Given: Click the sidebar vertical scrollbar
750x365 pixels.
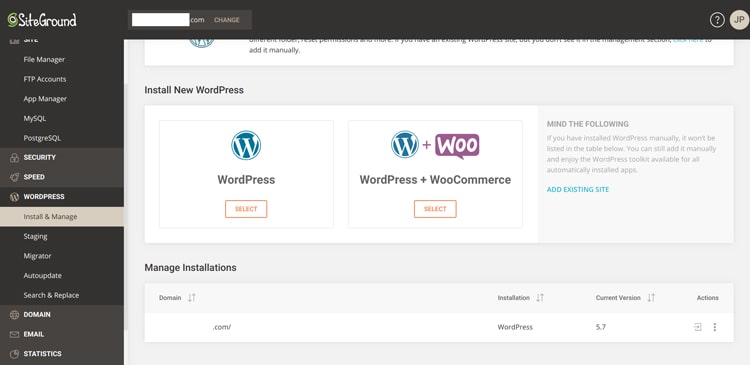Looking at the screenshot, I should [x=126, y=207].
